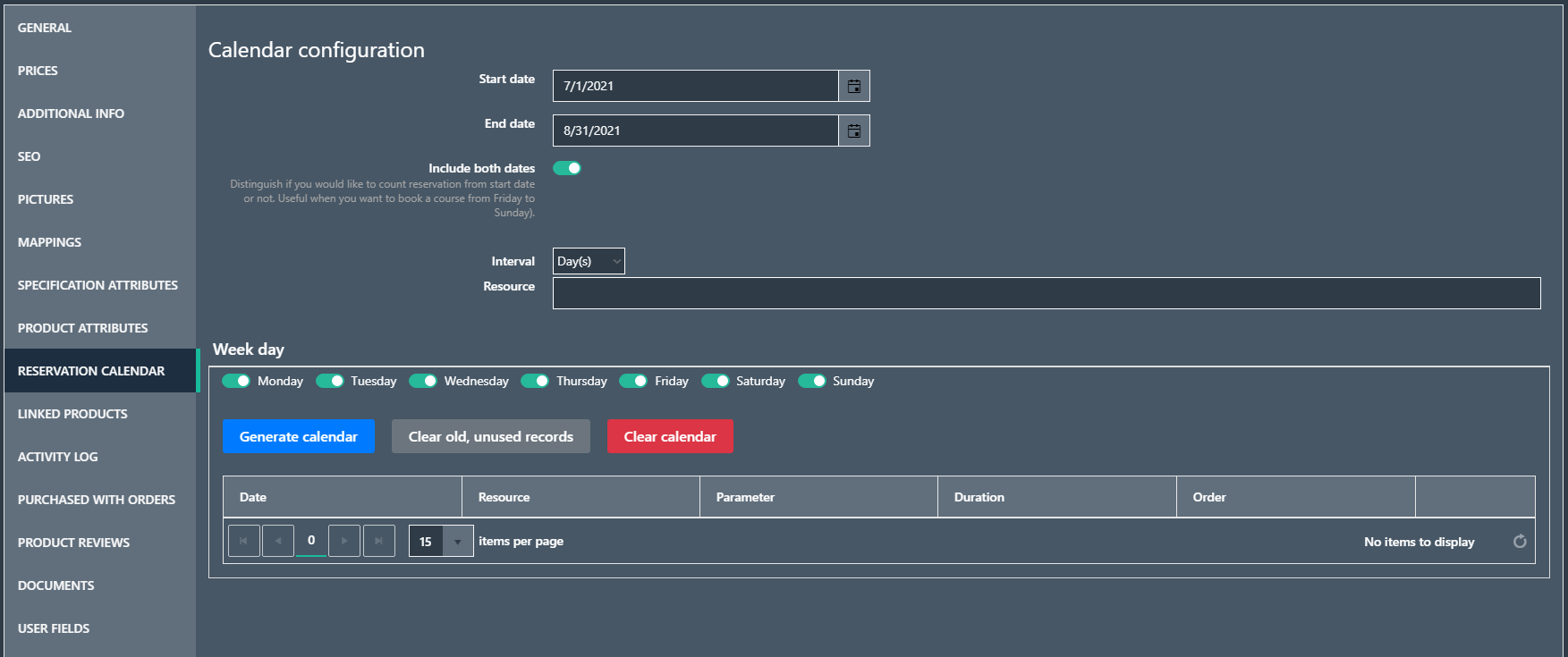Switch to Product Reviews tab
The height and width of the screenshot is (657, 1568).
click(x=100, y=543)
